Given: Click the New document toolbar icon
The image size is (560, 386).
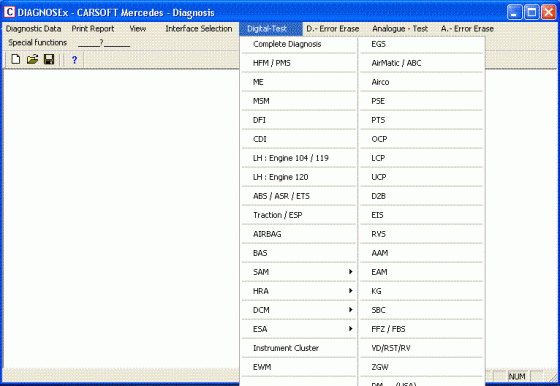Looking at the screenshot, I should pos(16,59).
